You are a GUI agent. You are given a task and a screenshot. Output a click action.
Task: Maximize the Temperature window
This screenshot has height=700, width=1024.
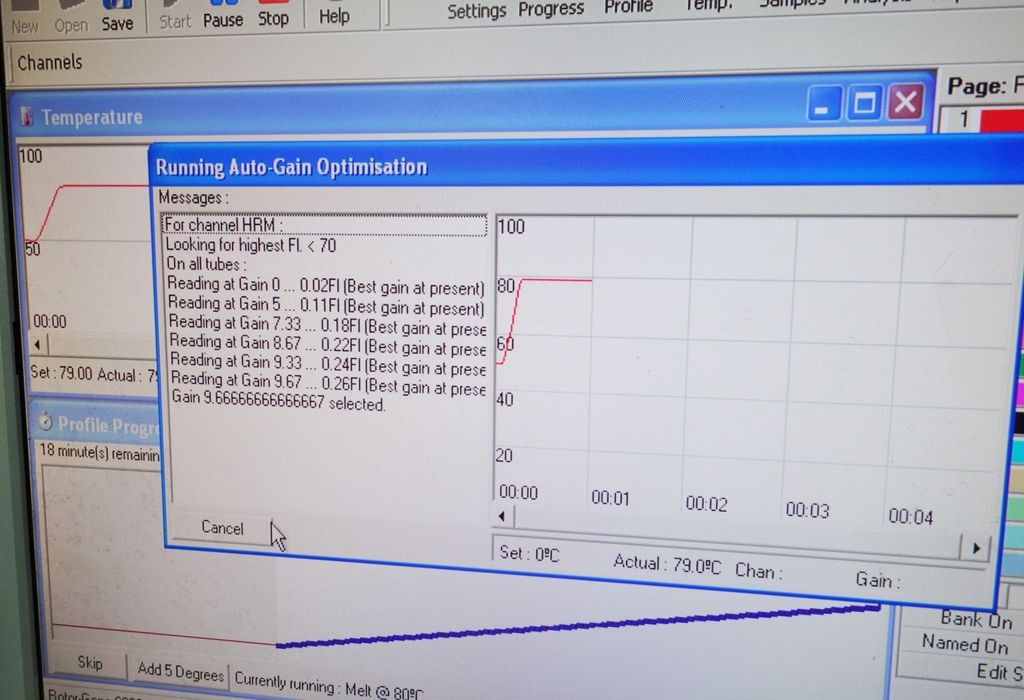pyautogui.click(x=864, y=103)
